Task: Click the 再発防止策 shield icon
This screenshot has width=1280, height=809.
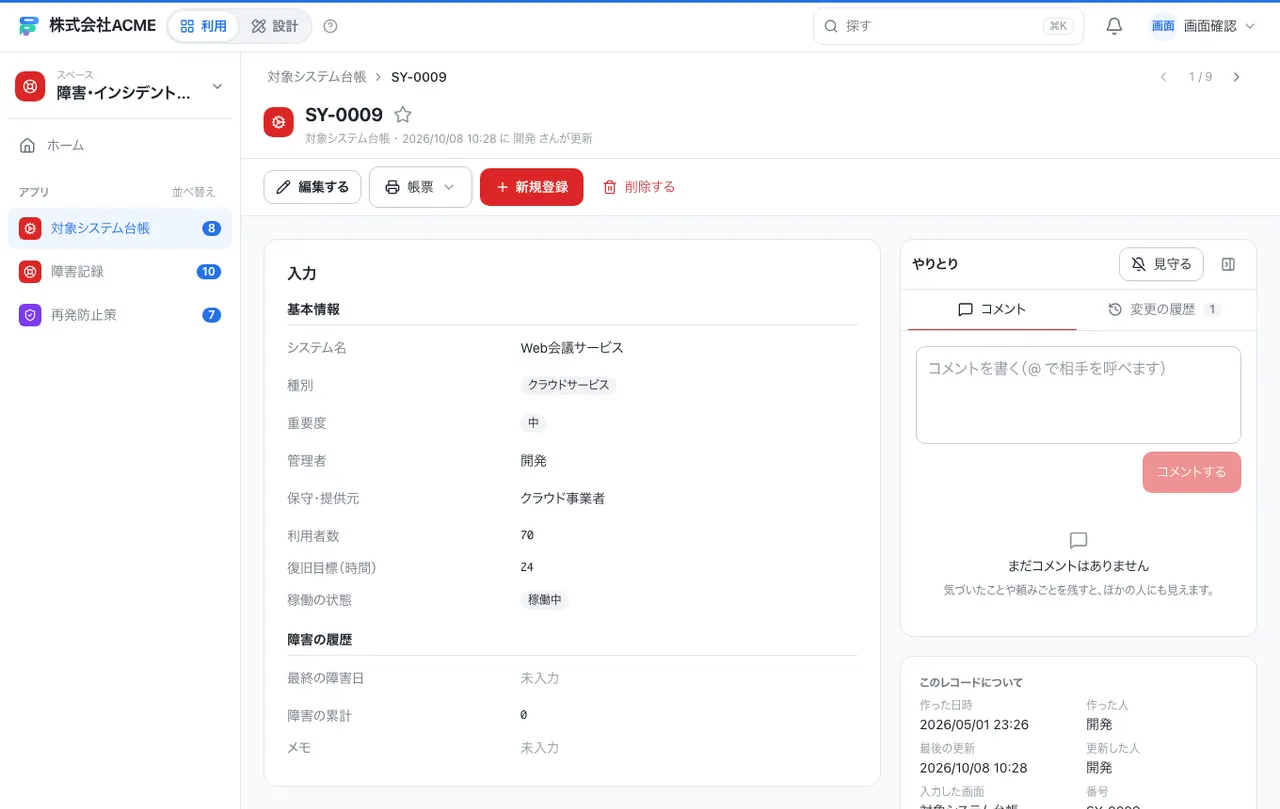Action: click(x=31, y=315)
